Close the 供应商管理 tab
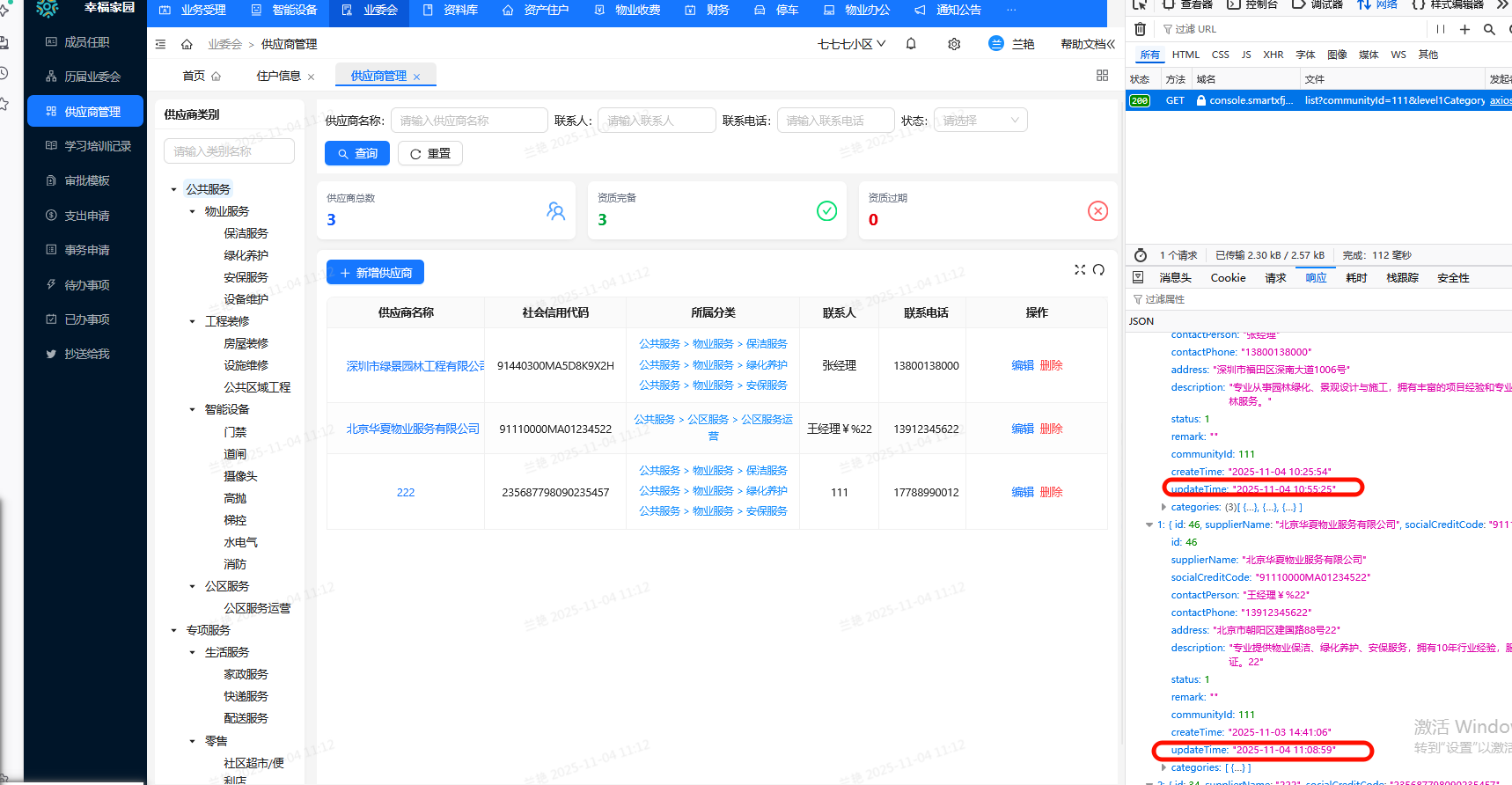The image size is (1512, 785). pyautogui.click(x=417, y=77)
